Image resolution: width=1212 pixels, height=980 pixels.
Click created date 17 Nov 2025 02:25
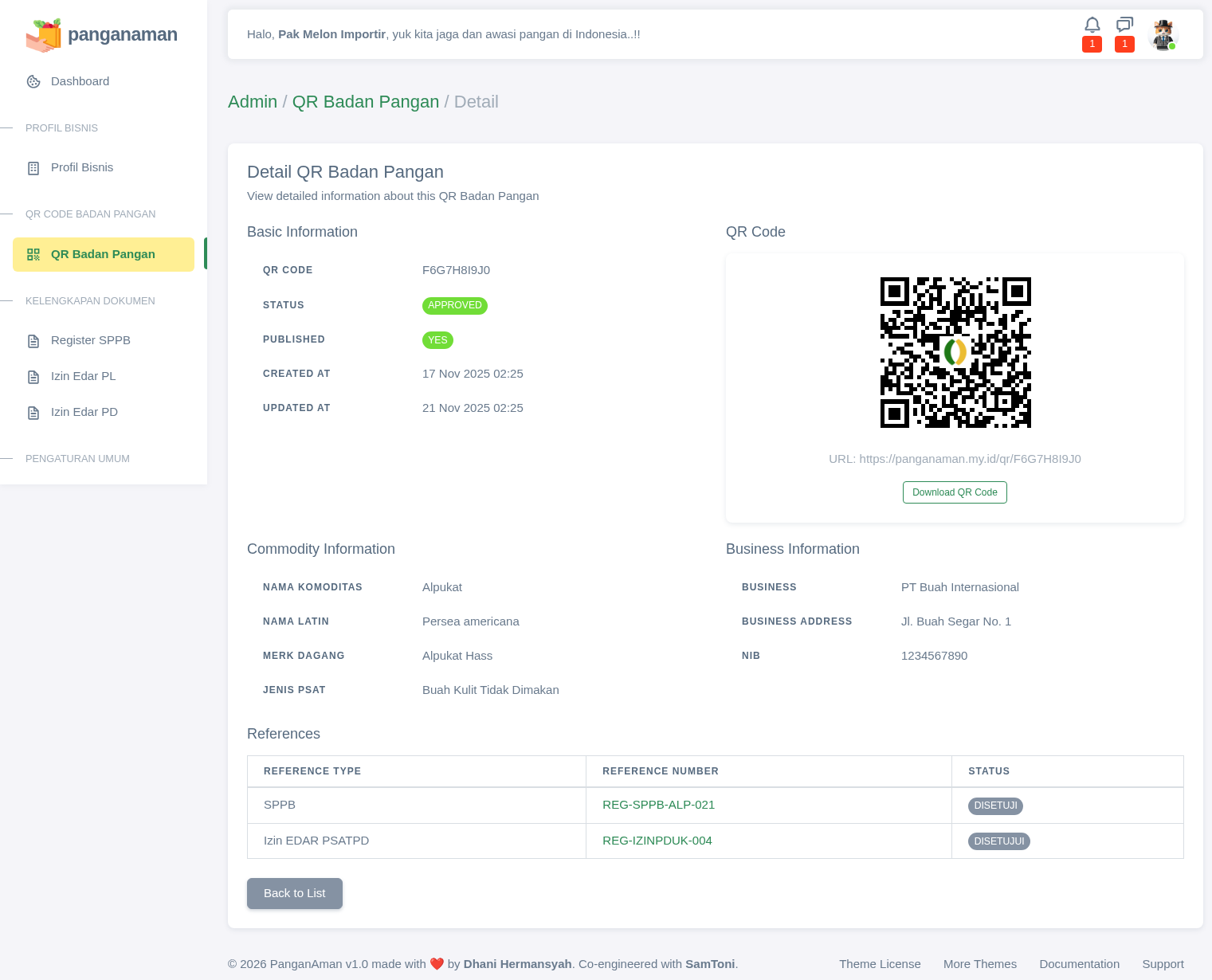(x=473, y=374)
